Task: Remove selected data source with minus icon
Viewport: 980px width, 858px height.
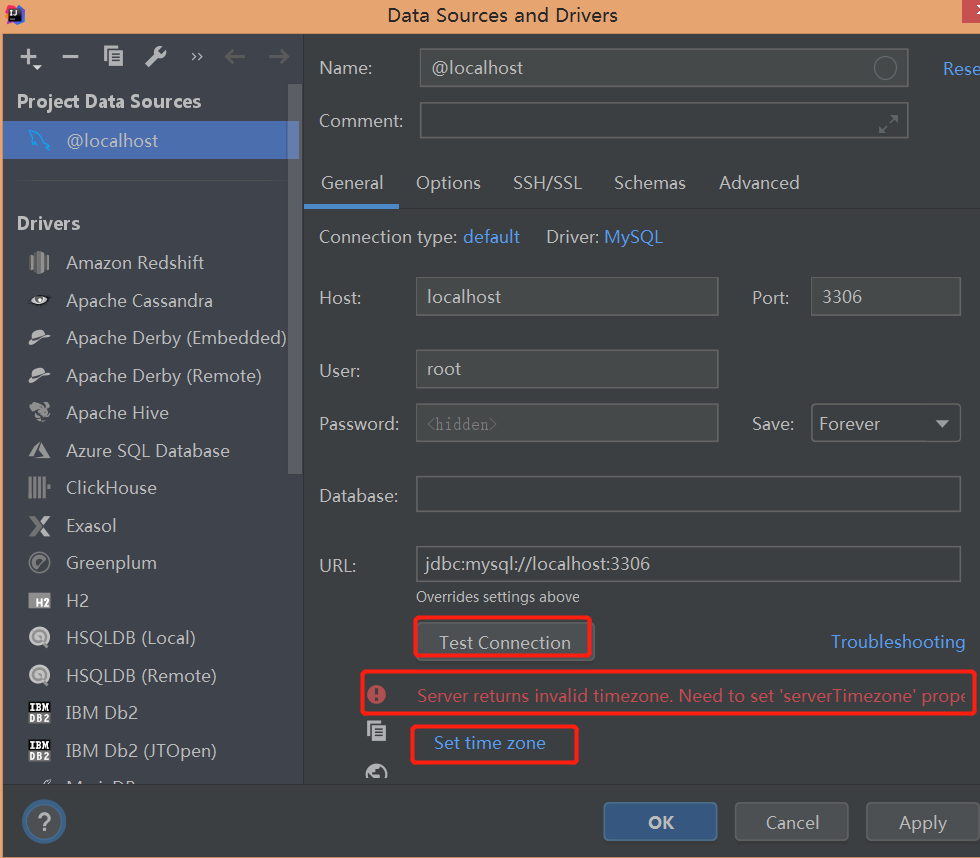Action: click(x=71, y=57)
